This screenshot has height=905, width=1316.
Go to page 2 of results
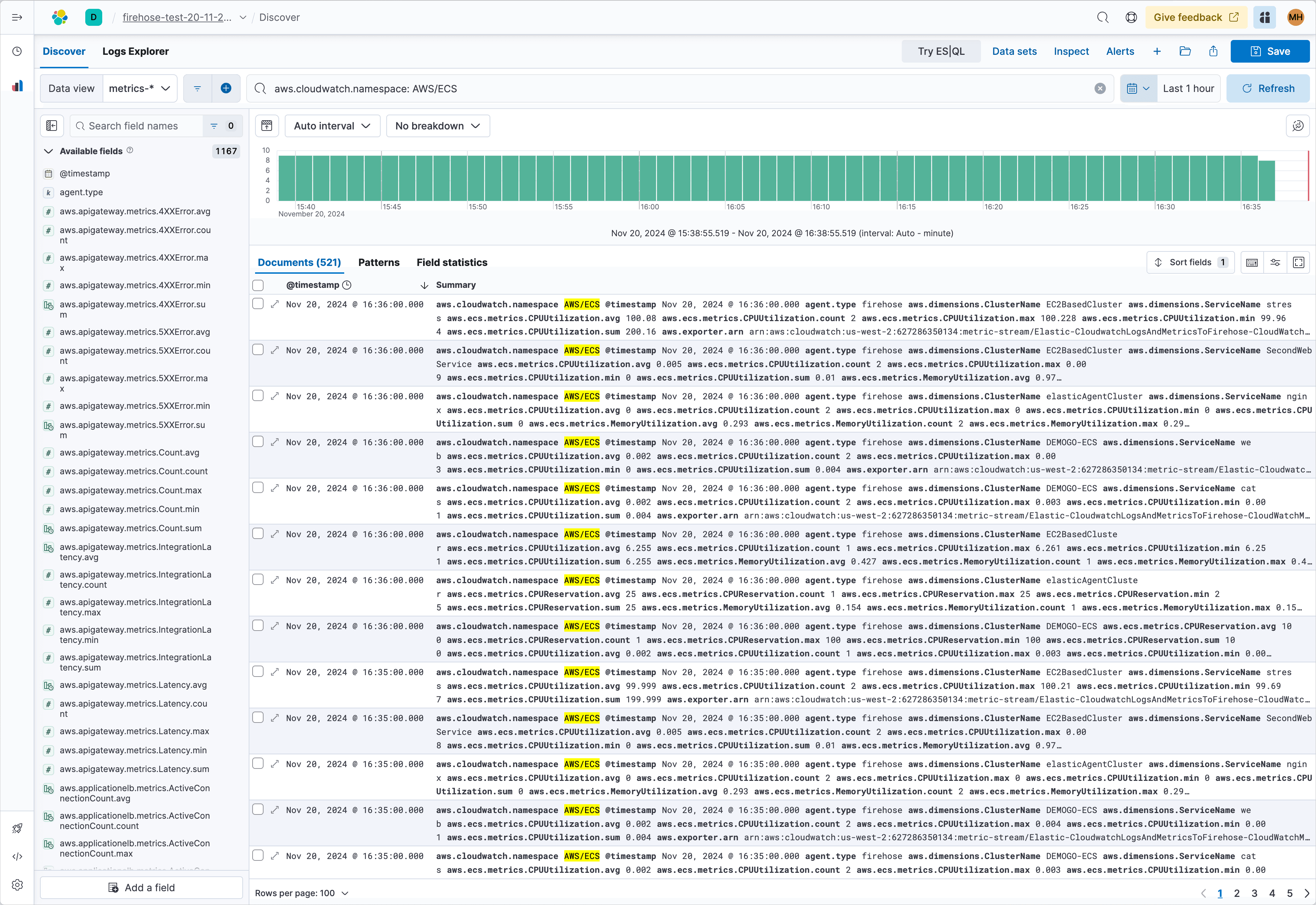click(1238, 893)
